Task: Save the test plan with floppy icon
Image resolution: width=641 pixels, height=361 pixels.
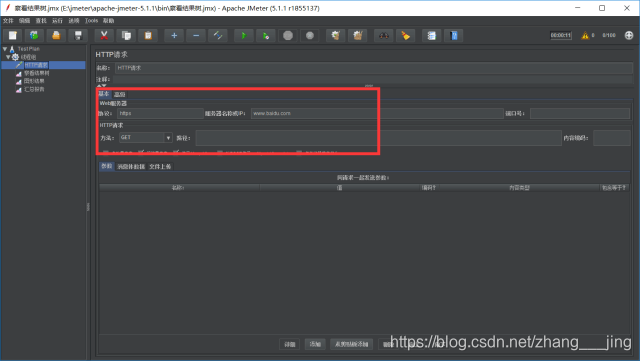Action: click(78, 36)
